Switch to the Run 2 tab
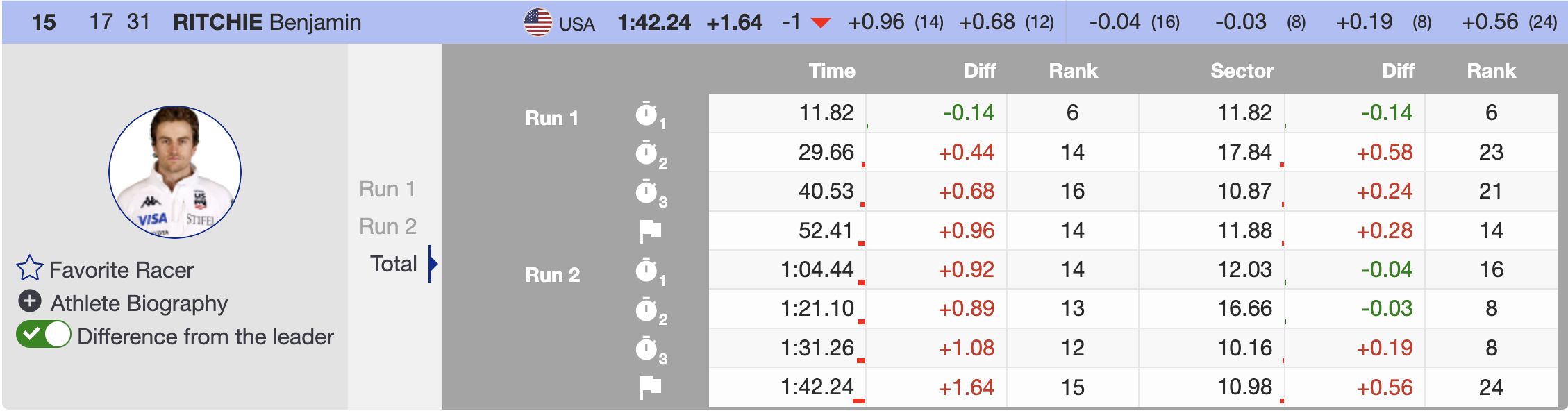Screen dimensions: 1568x411 tap(387, 226)
